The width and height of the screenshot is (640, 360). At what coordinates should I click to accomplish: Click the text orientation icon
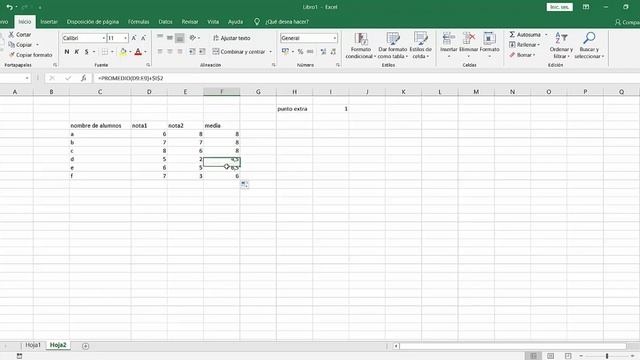tap(193, 38)
